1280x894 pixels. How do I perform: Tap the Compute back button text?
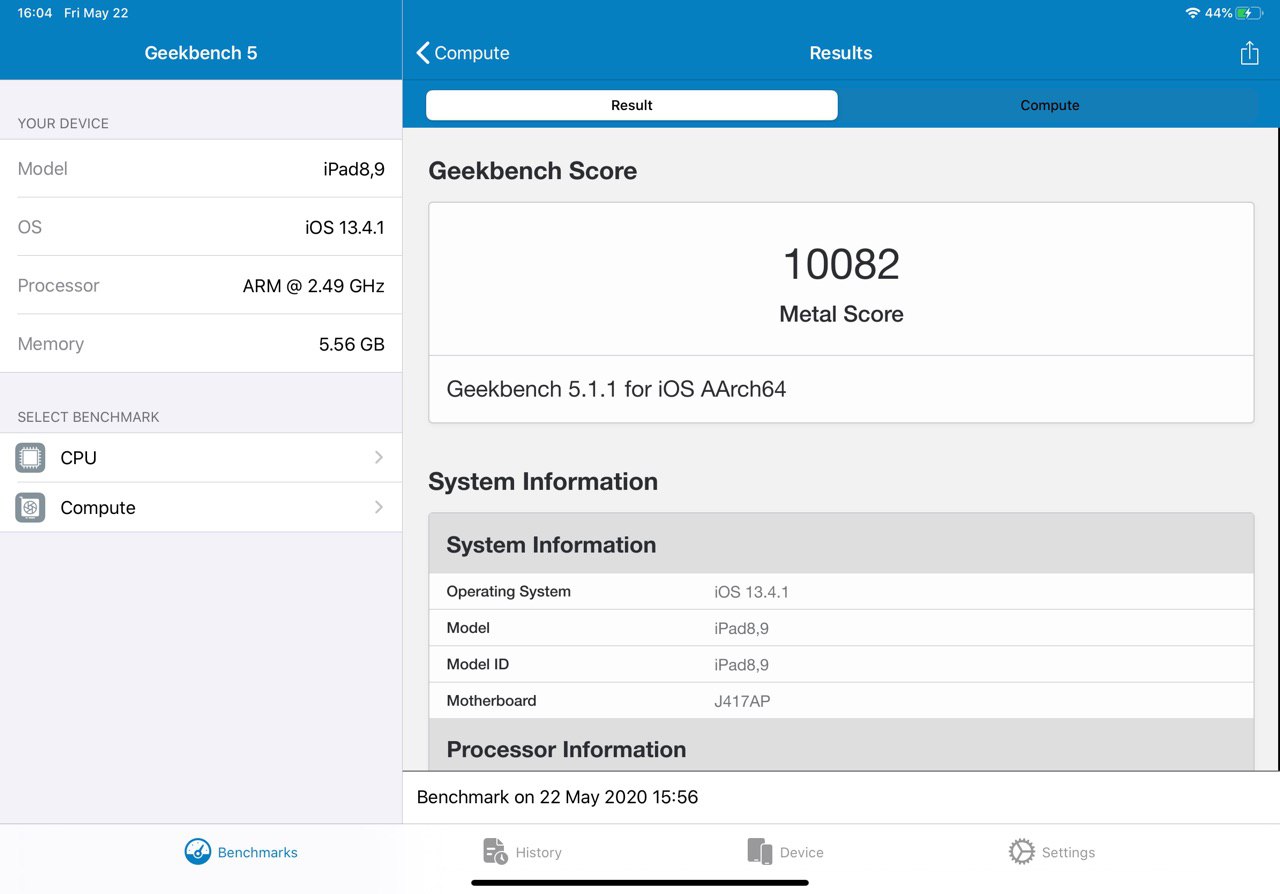click(x=472, y=53)
